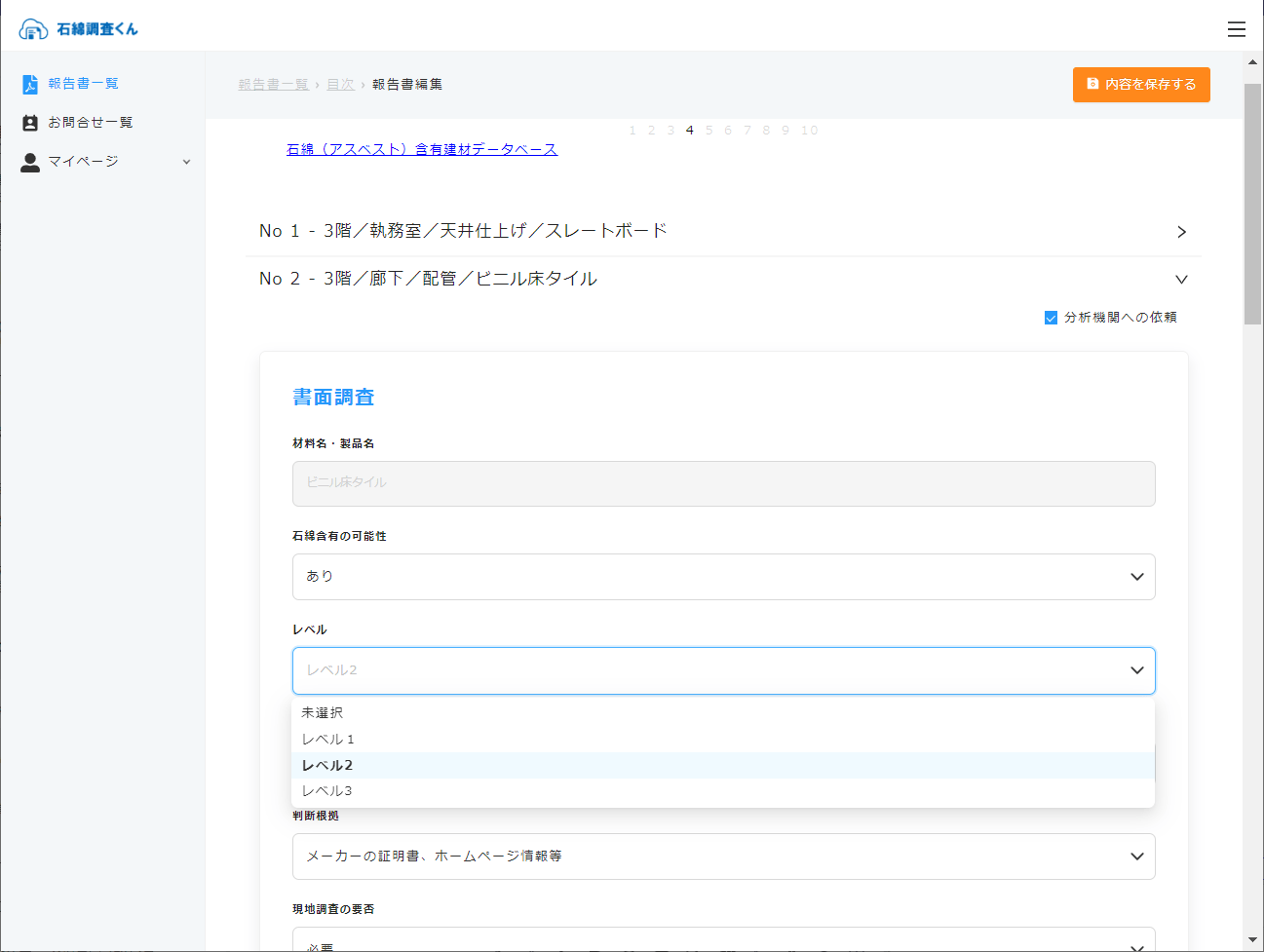Expand the マイページ sidebar submenu chevron
The height and width of the screenshot is (952, 1264).
coord(186,162)
